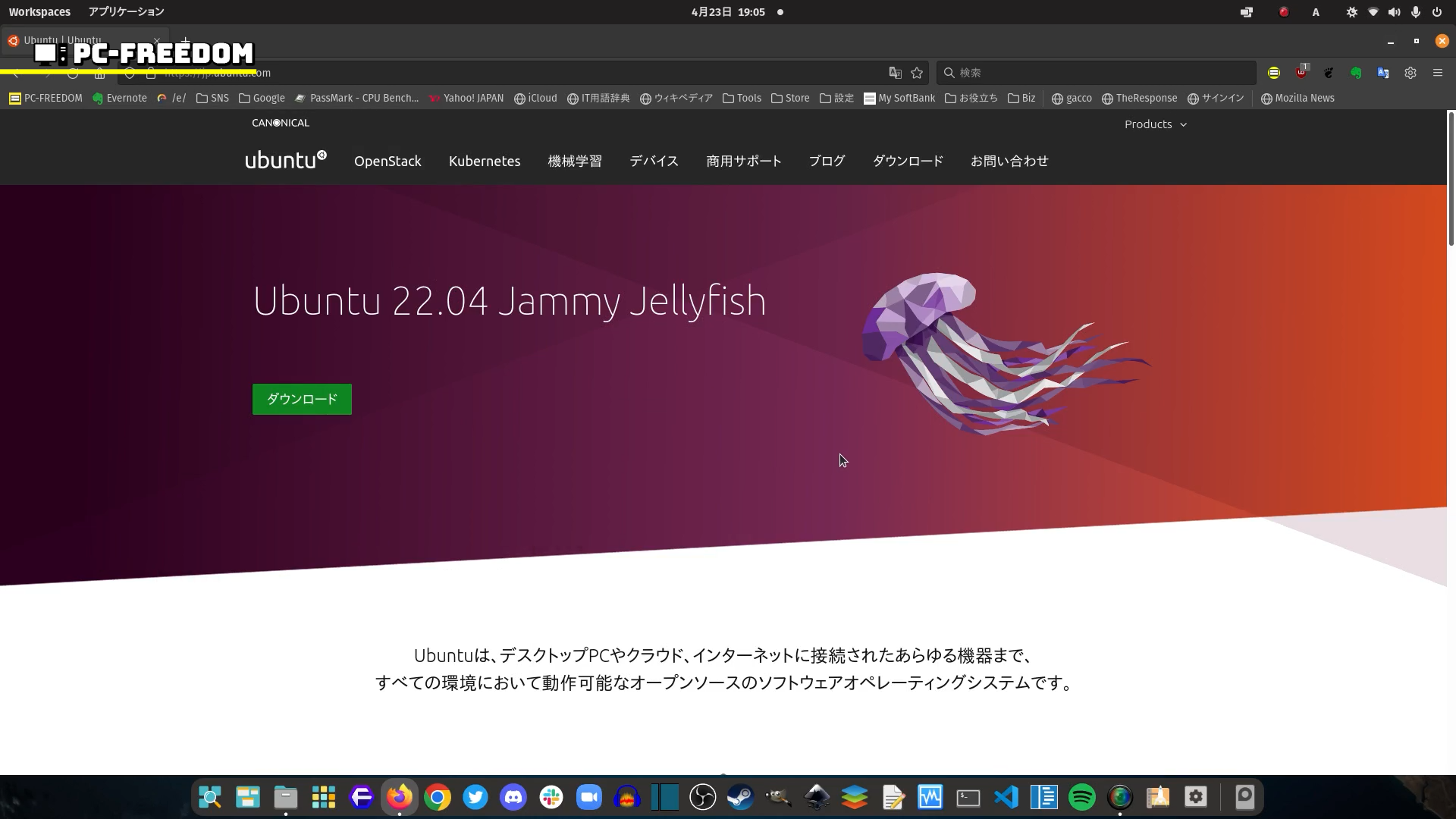
Task: Open the GNOME Shell integration extension
Action: pyautogui.click(x=1329, y=73)
